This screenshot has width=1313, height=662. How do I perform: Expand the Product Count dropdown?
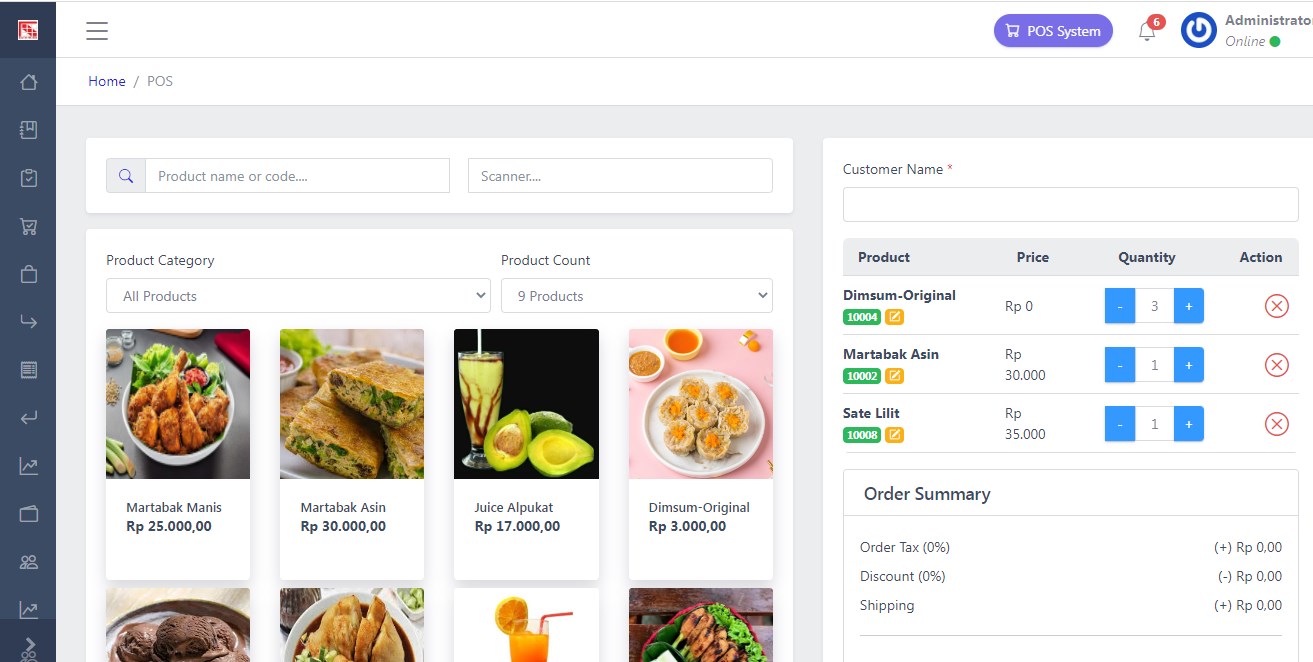click(636, 296)
